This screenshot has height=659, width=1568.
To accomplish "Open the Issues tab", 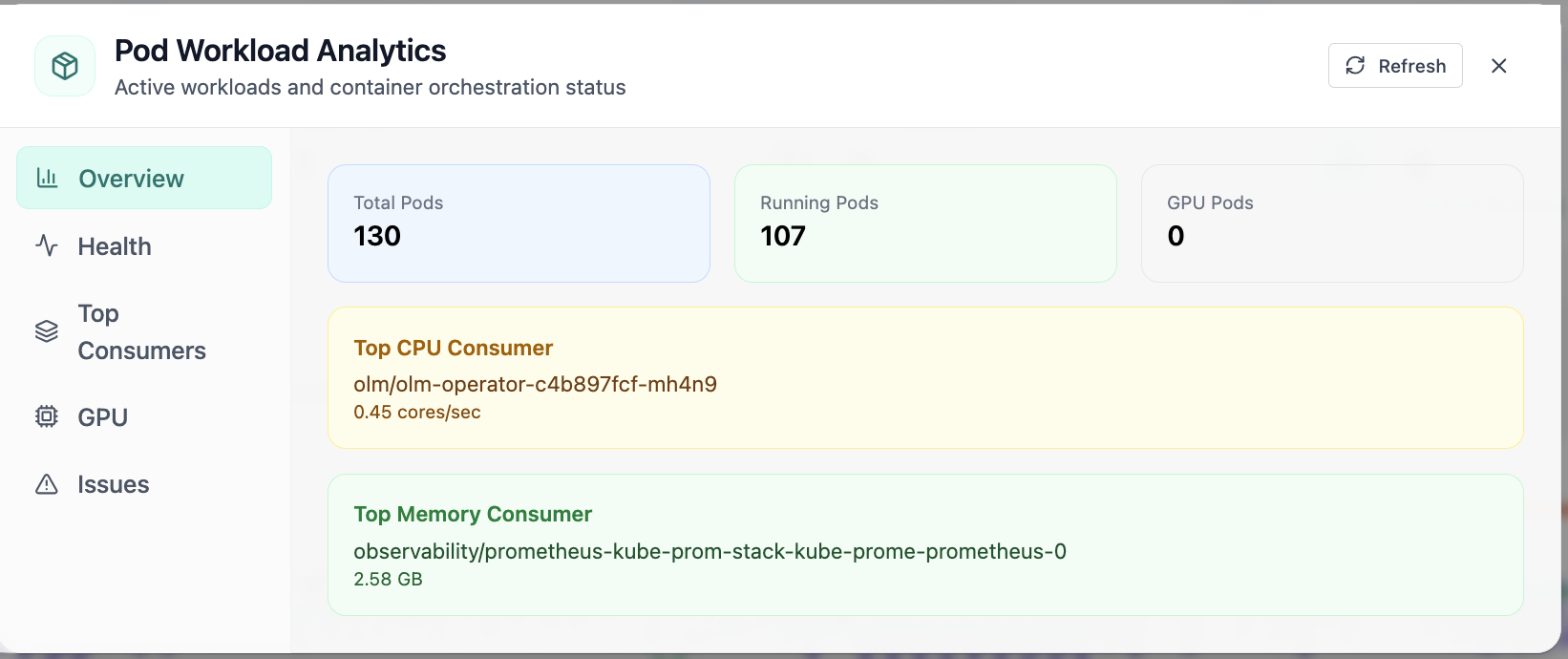I will point(144,484).
